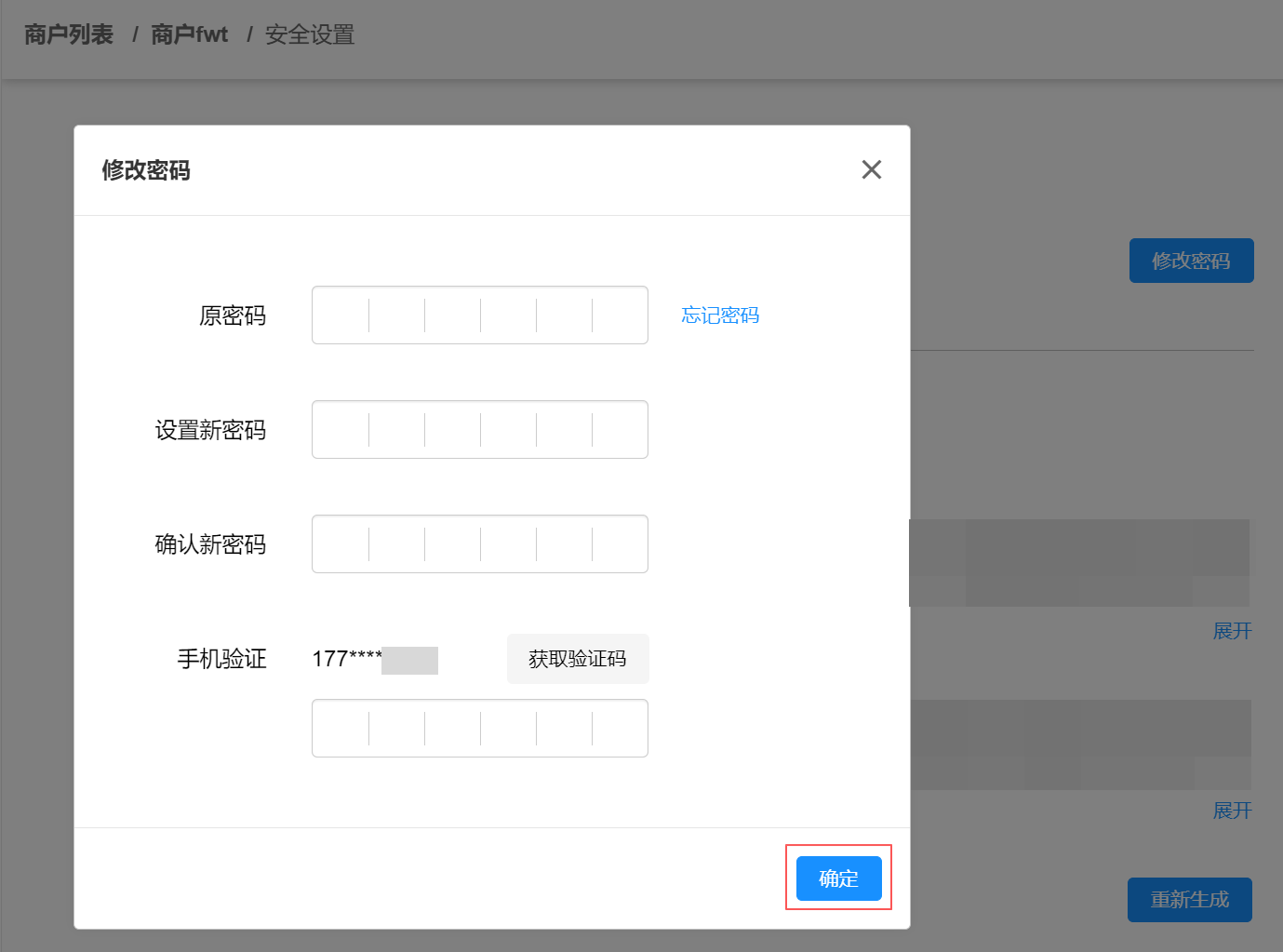The height and width of the screenshot is (952, 1283).
Task: Confirm changes with the 确定 button
Action: 837,878
